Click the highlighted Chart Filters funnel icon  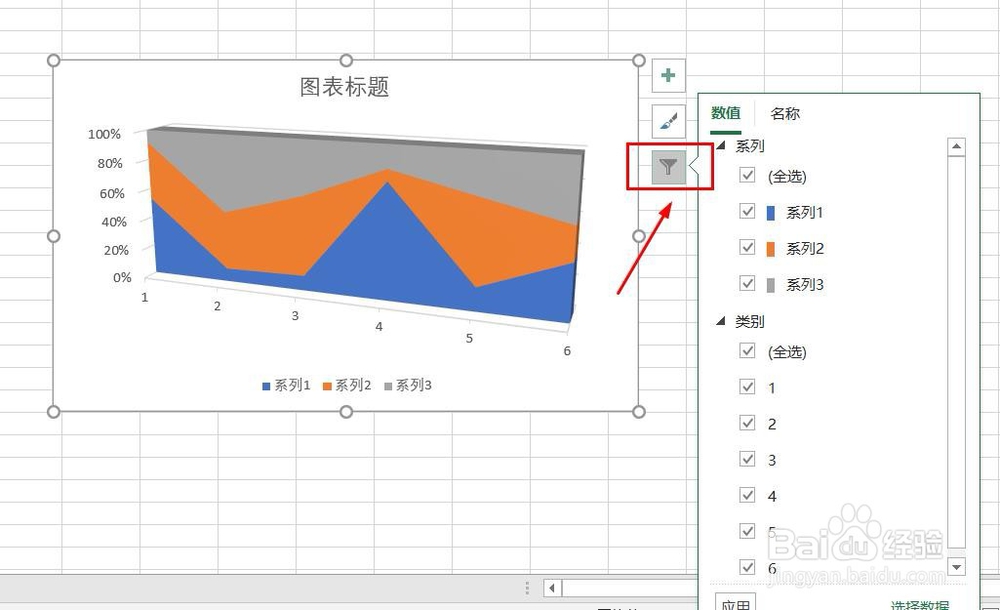coord(668,167)
